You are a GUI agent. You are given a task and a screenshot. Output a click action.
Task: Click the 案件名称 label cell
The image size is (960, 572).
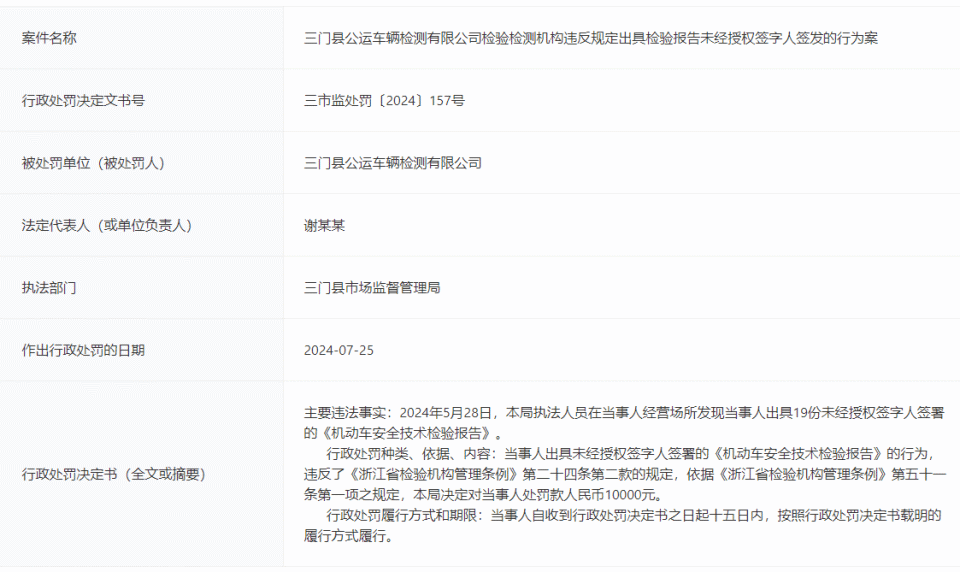[141, 38]
